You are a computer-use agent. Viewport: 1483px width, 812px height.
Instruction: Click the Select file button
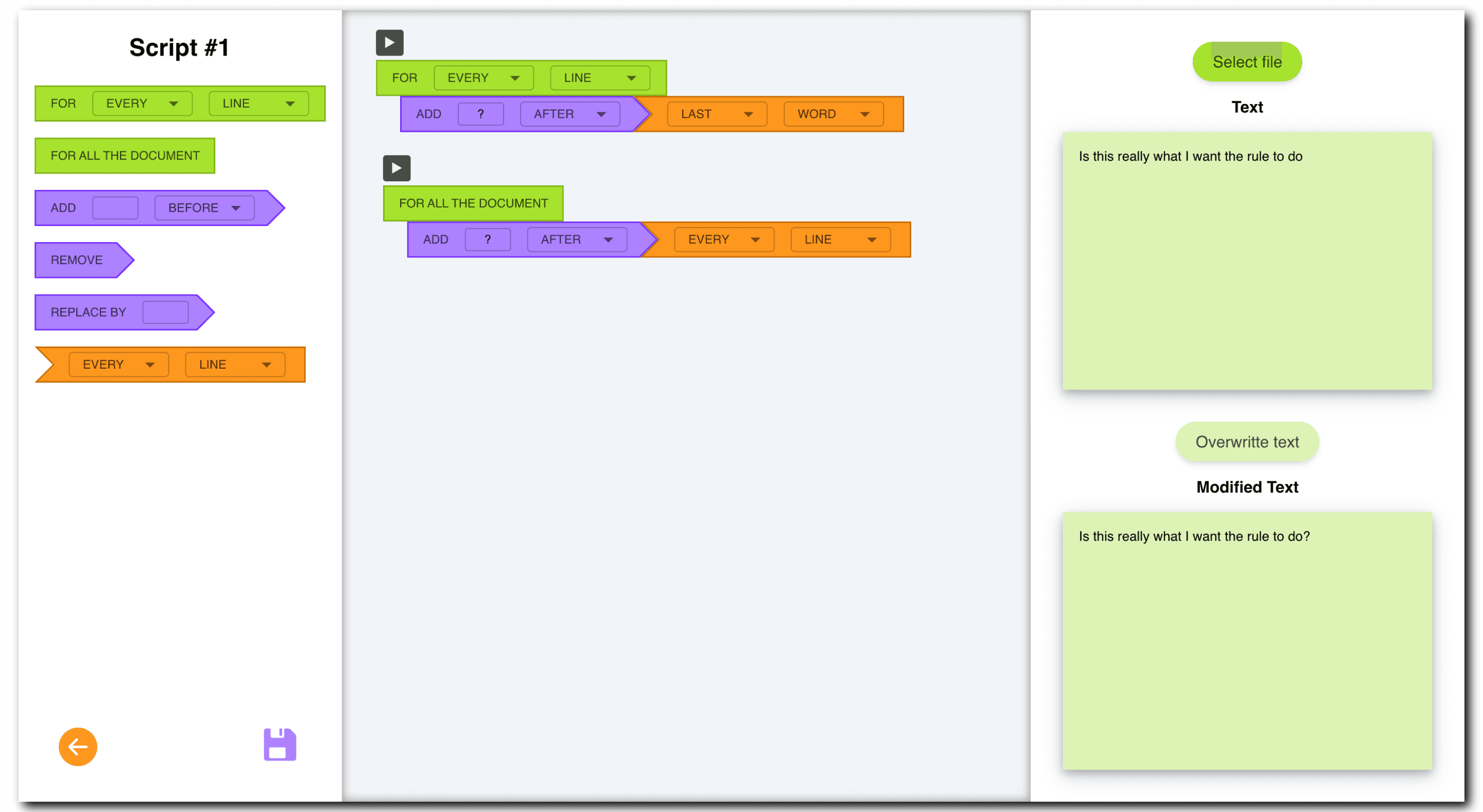(x=1247, y=62)
